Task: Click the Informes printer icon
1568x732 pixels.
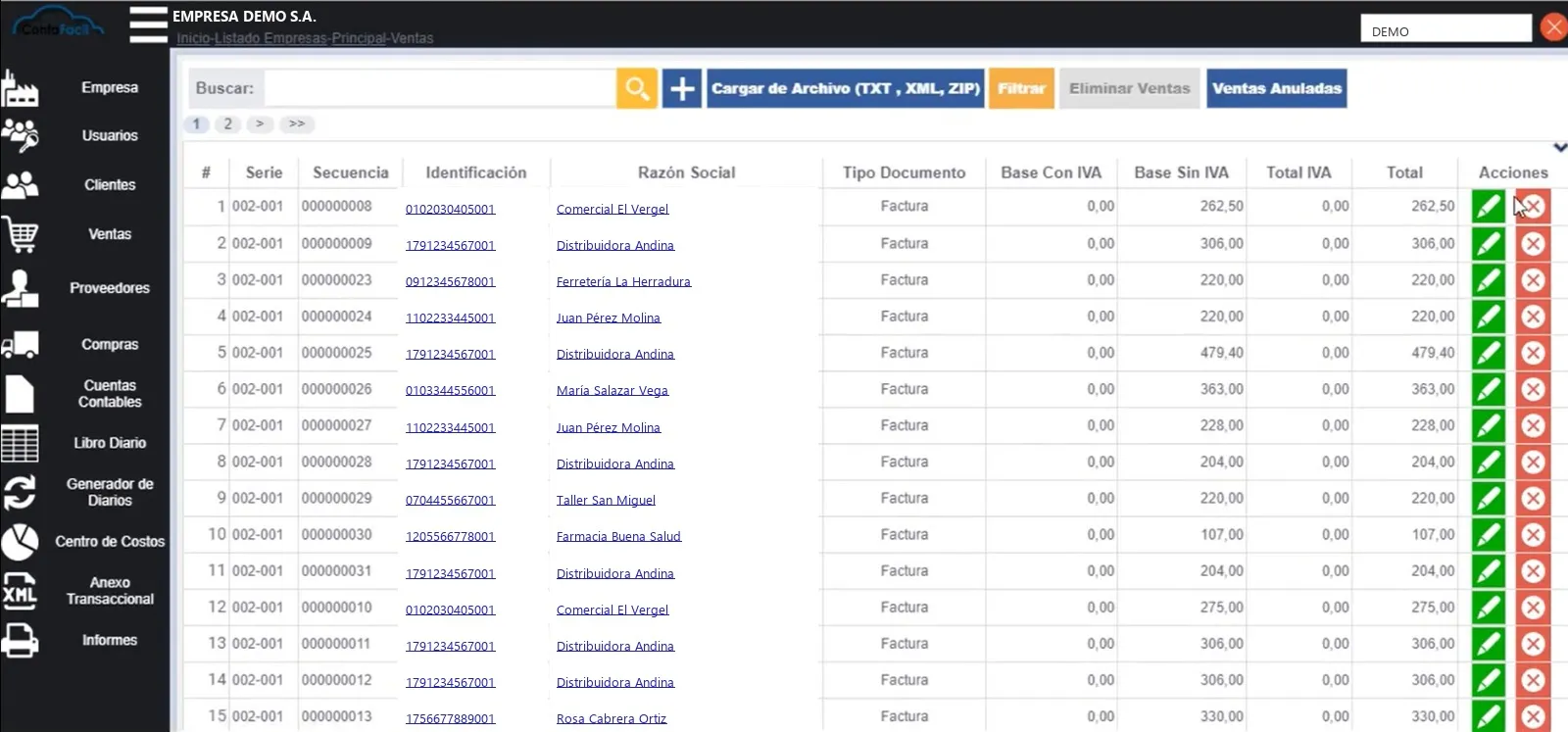Action: click(20, 640)
